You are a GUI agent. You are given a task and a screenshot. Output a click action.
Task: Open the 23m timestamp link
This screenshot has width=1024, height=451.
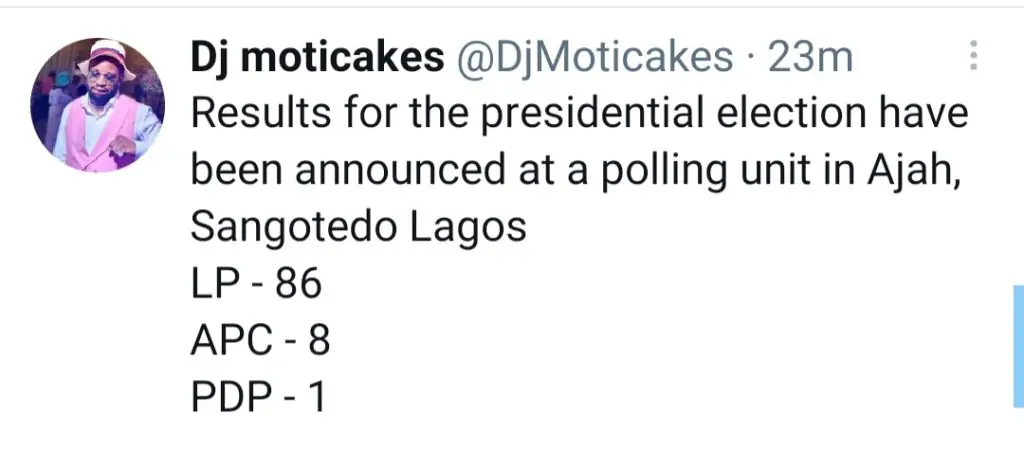[x=810, y=59]
